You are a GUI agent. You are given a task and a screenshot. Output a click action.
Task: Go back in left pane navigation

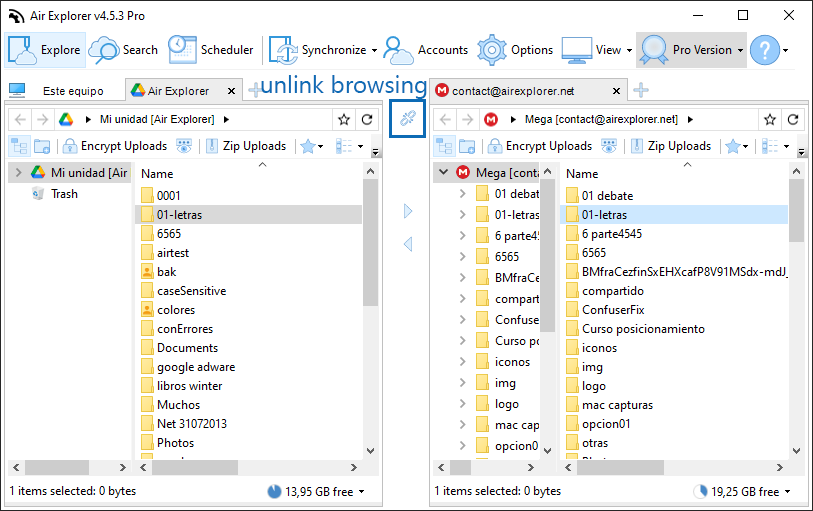pyautogui.click(x=20, y=120)
